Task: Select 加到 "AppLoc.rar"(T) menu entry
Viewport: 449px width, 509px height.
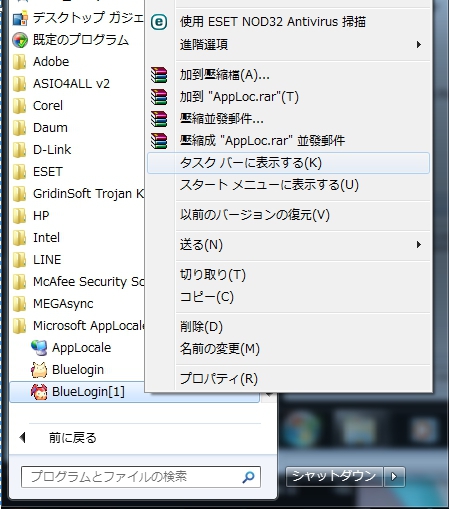Action: (288, 97)
